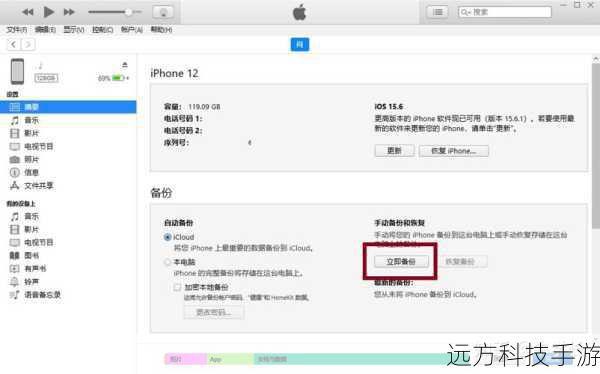600x374 pixels.
Task: Select the blue device tab at top center
Action: click(x=300, y=44)
